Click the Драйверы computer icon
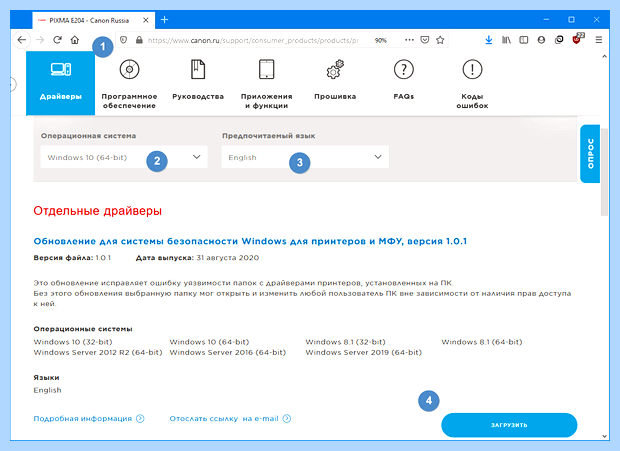 [x=61, y=70]
